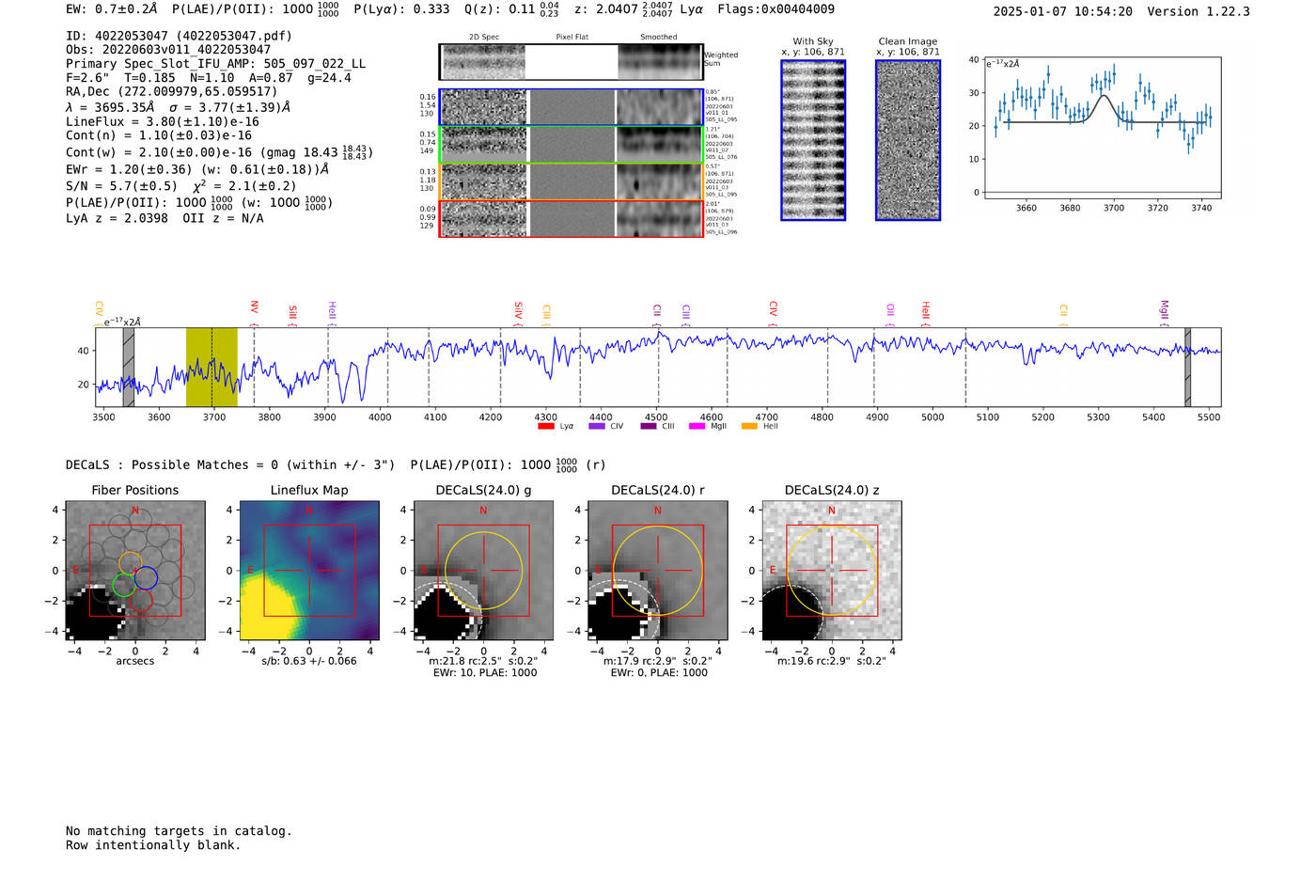Open the Weighted Sum 2D spectrum cutout

(x=483, y=62)
